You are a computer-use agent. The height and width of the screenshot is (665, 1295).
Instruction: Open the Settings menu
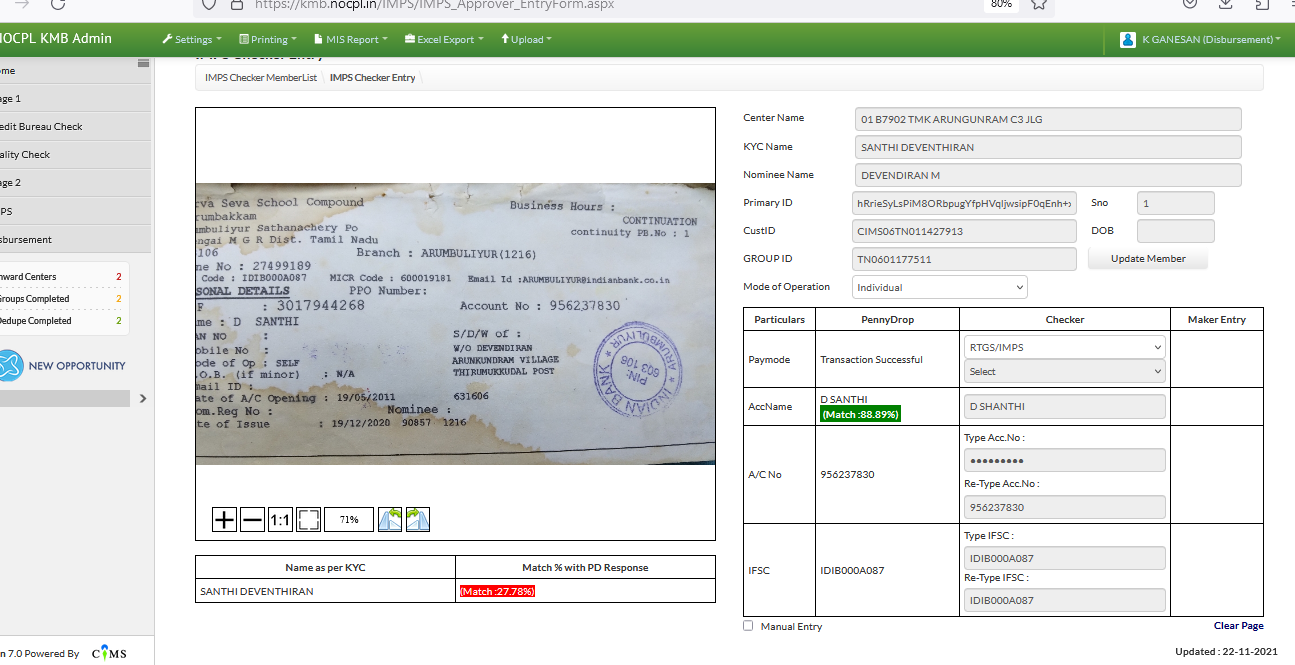coord(193,40)
